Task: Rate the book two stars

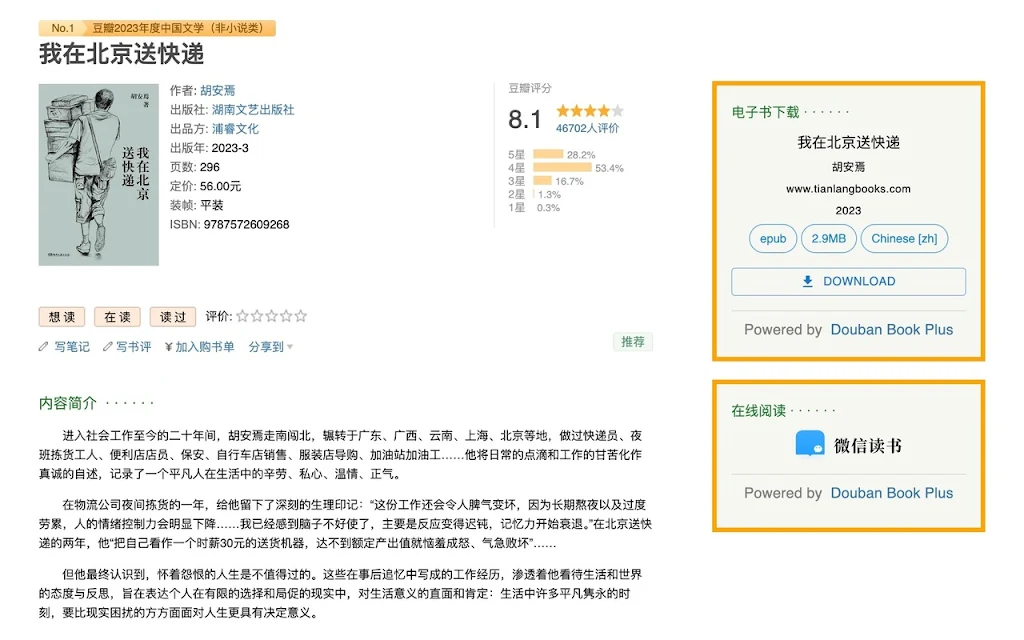Action: 257,316
